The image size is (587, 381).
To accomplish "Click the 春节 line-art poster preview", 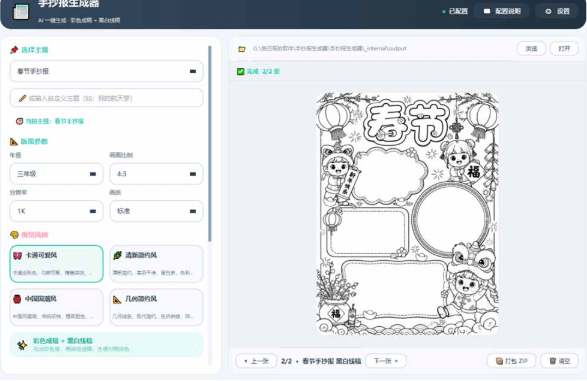I will [407, 213].
